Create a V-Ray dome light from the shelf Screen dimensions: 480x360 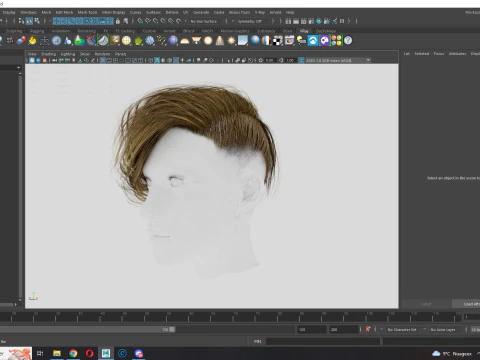pos(184,41)
